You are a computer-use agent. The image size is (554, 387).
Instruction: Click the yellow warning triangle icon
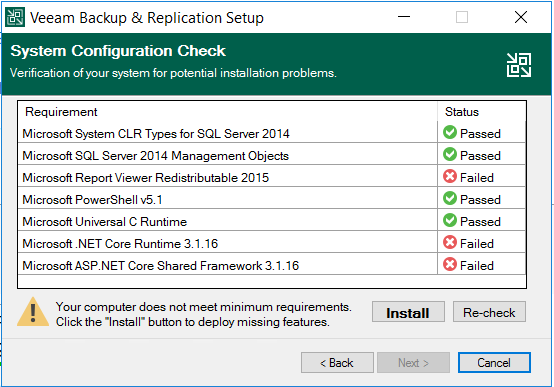tap(33, 312)
